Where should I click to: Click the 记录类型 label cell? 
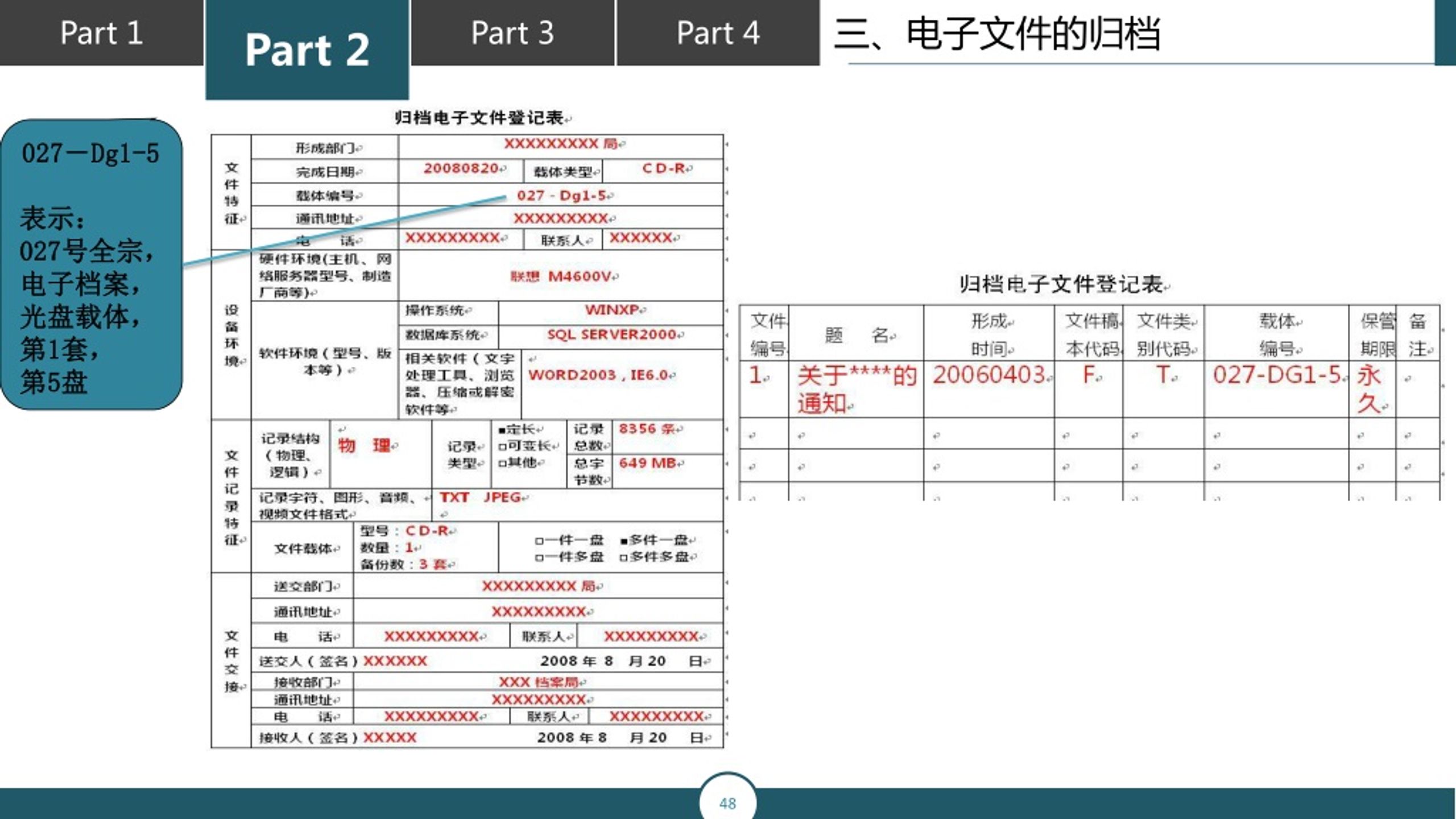click(x=462, y=454)
